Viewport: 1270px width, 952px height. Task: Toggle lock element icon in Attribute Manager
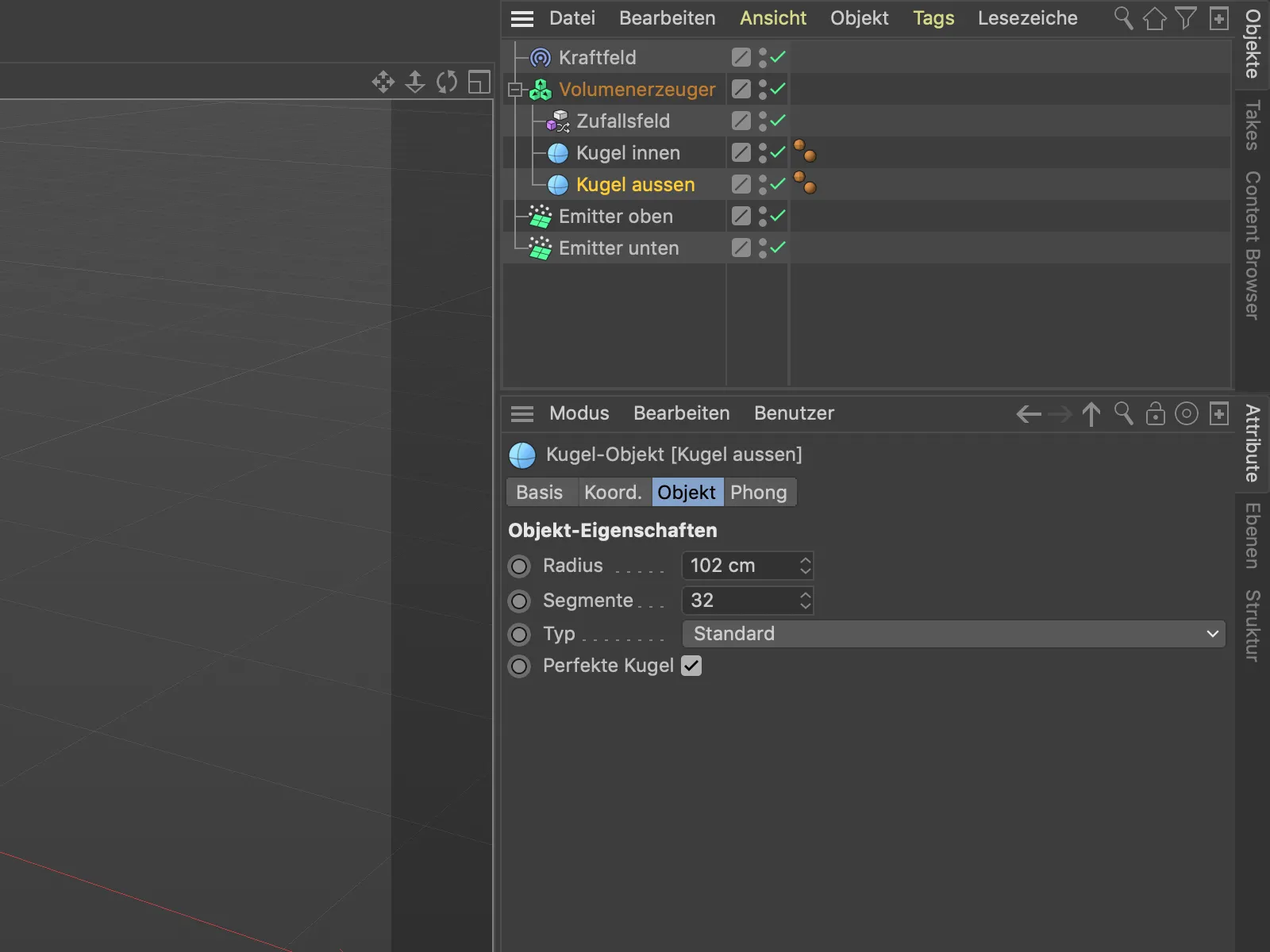click(x=1156, y=413)
